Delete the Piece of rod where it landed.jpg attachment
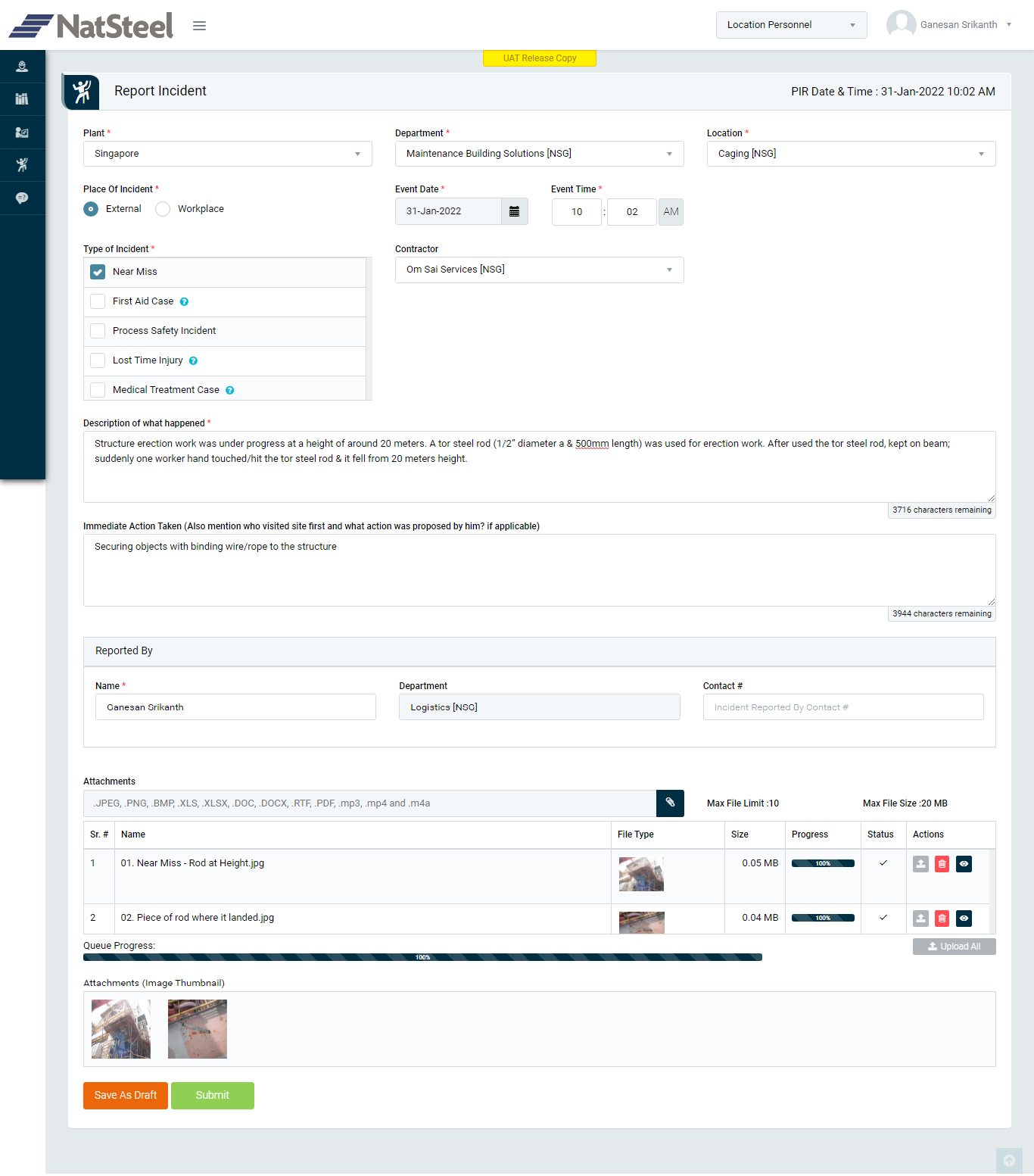This screenshot has width=1034, height=1176. (x=942, y=919)
